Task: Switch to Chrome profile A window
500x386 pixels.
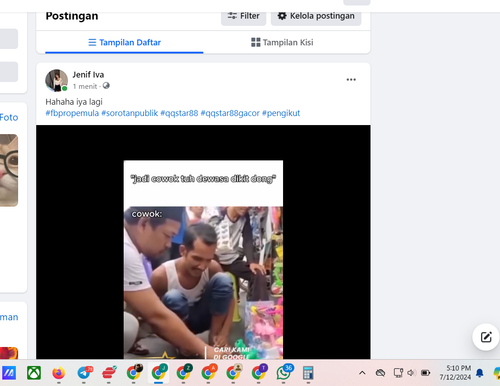Action: tap(208, 373)
